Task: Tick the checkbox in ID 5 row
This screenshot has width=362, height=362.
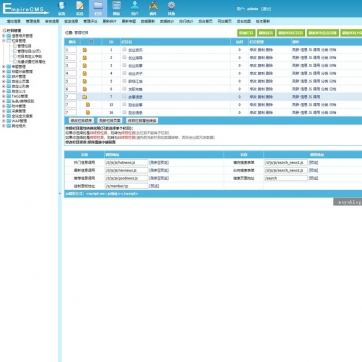Action: pyautogui.click(x=124, y=81)
